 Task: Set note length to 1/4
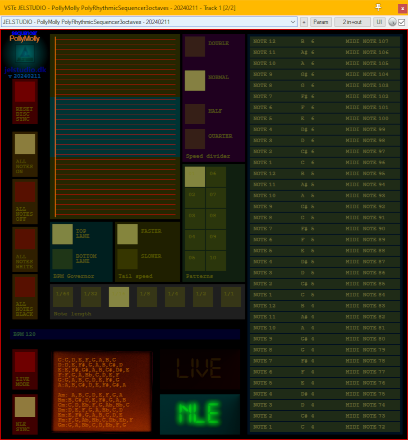pos(175,297)
